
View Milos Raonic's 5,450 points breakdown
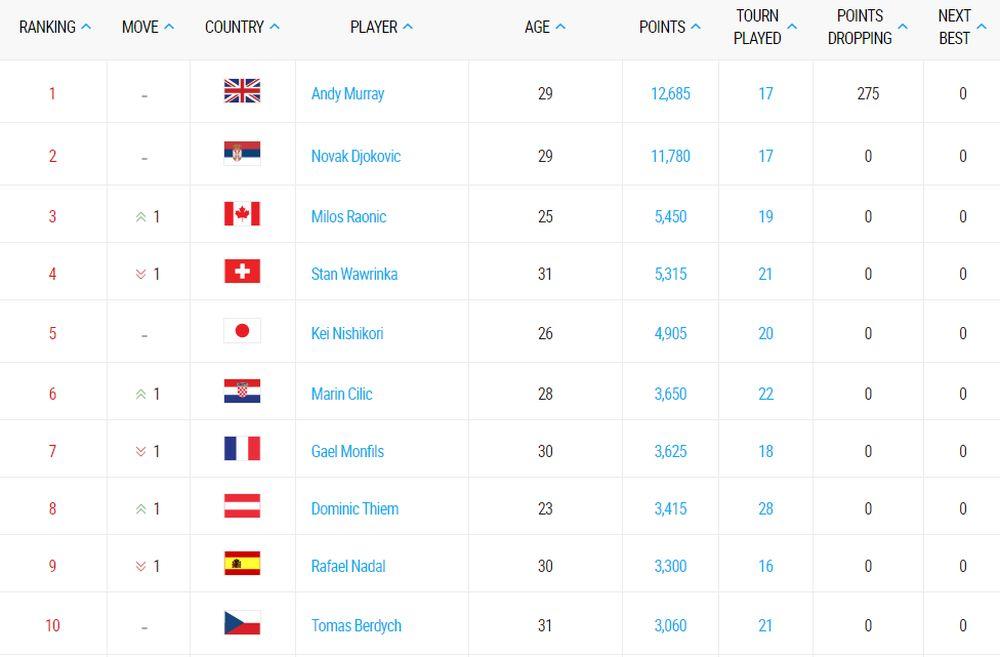click(670, 217)
